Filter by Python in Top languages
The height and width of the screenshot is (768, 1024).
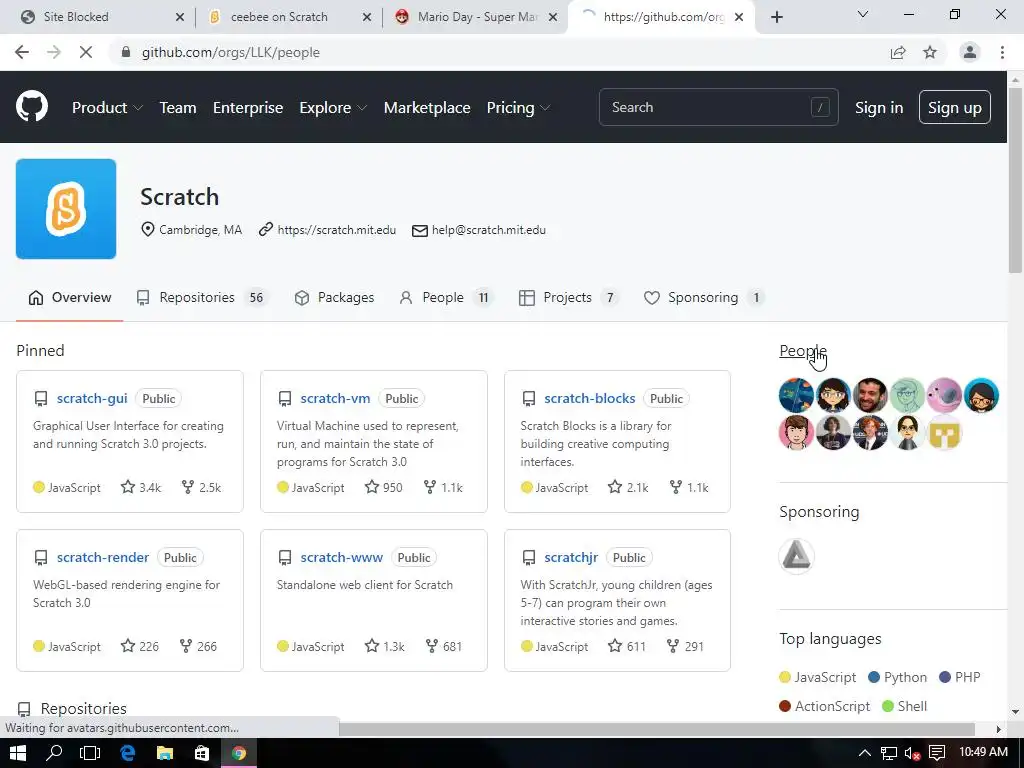897,677
